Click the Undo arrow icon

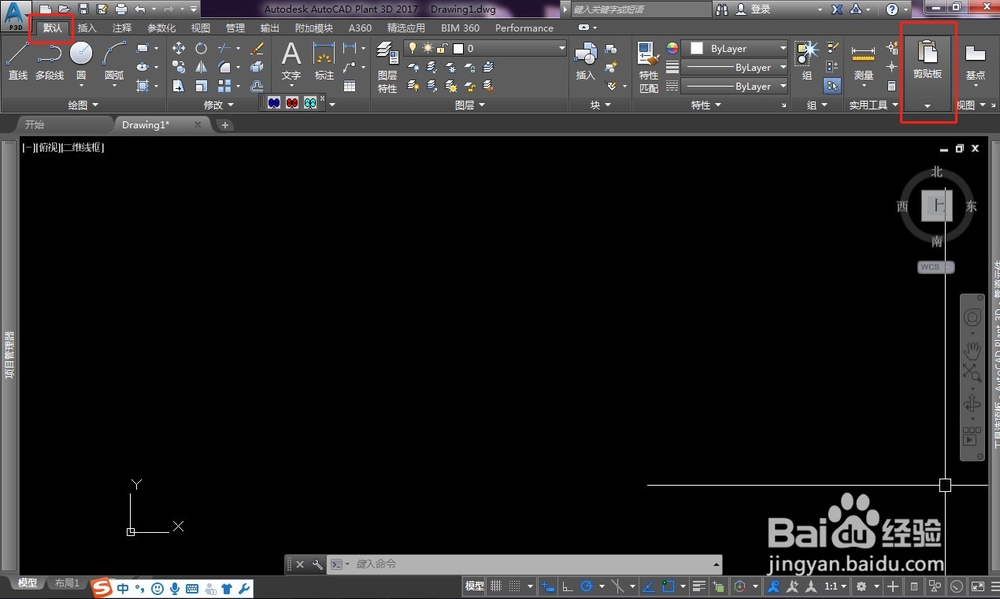140,9
